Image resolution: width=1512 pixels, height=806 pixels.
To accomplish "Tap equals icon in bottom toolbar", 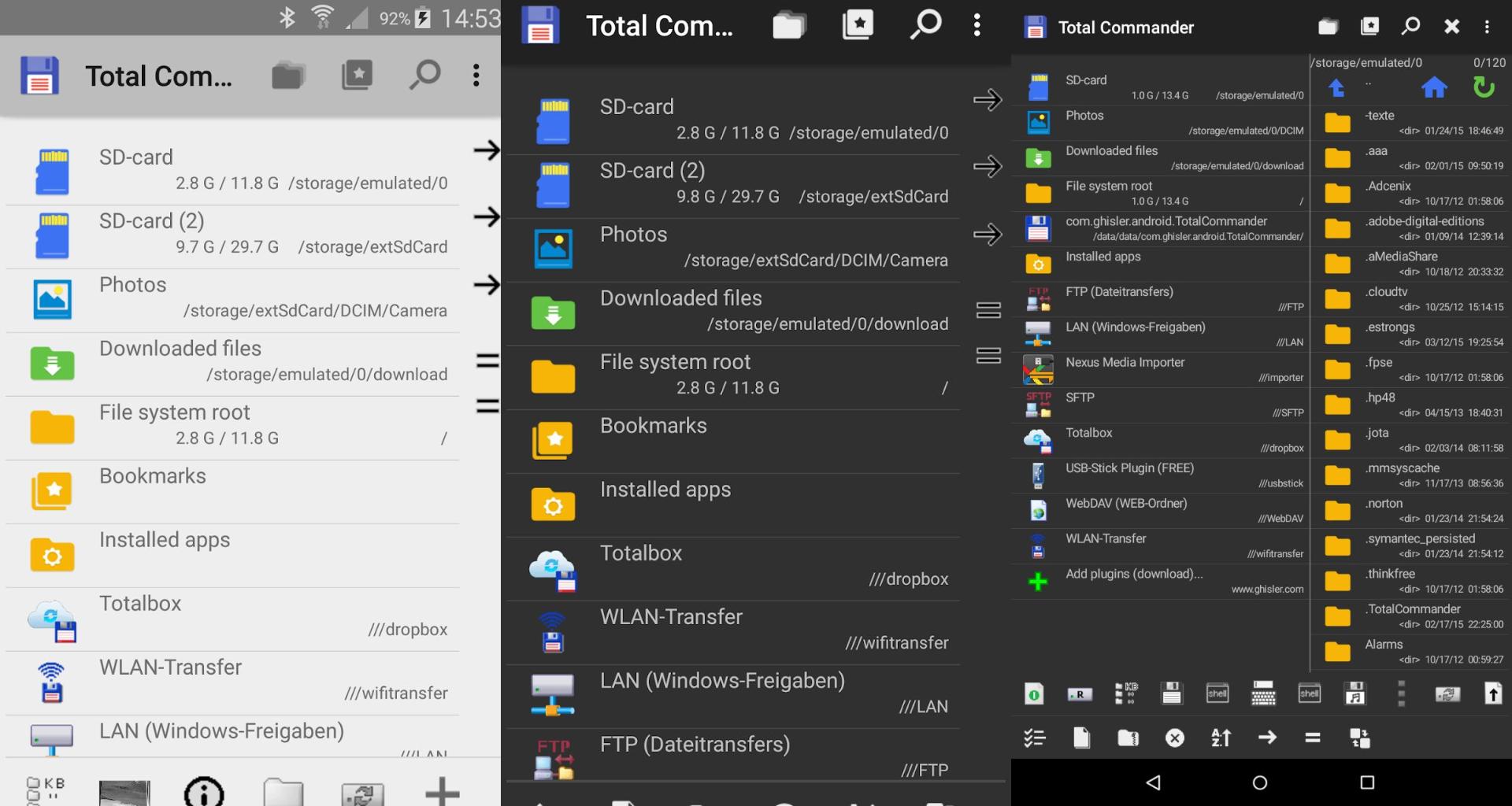I will pyautogui.click(x=1313, y=738).
